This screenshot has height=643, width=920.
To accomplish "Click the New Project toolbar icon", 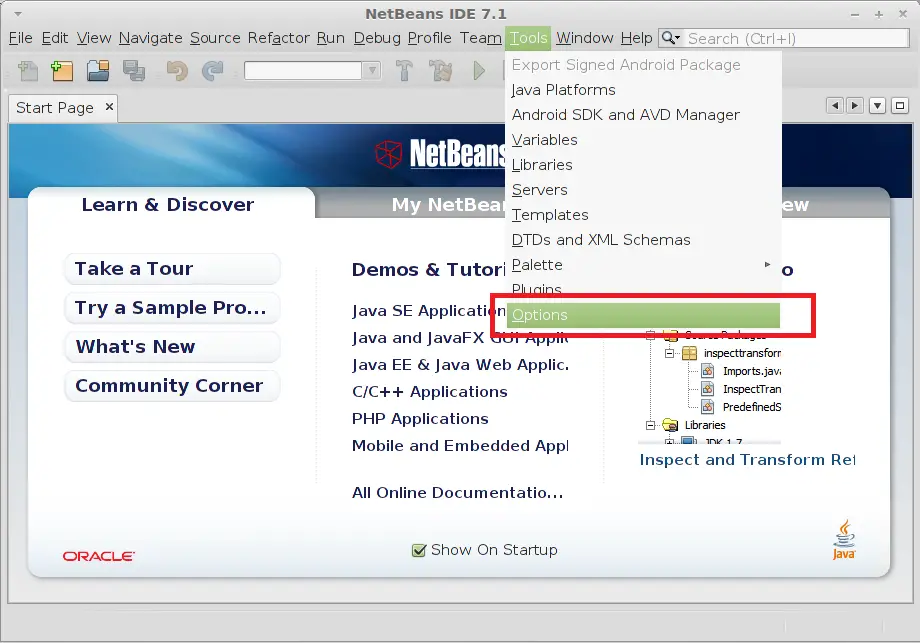I will pos(62,71).
